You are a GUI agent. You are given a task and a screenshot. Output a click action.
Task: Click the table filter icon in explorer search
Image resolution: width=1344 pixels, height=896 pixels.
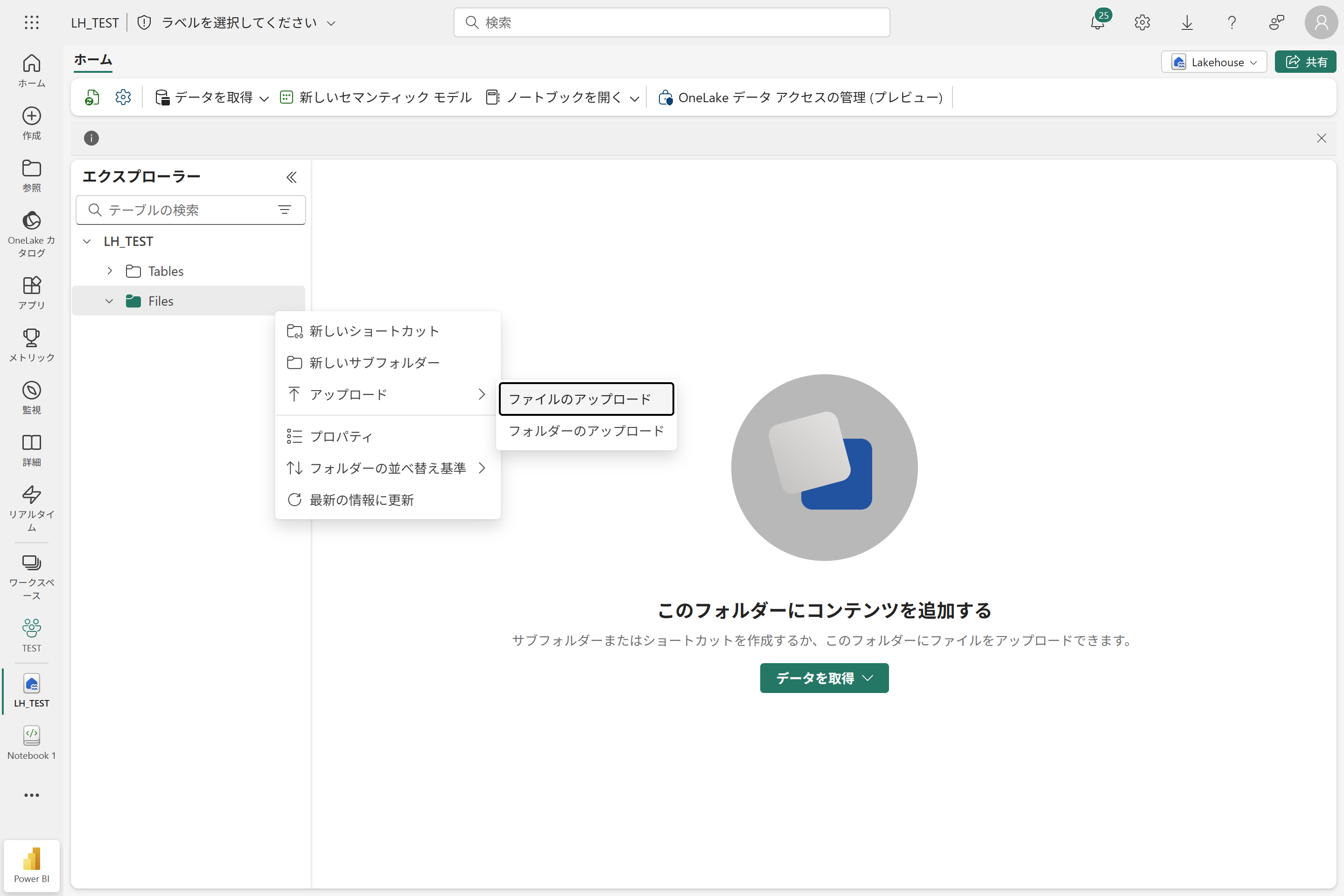tap(284, 210)
